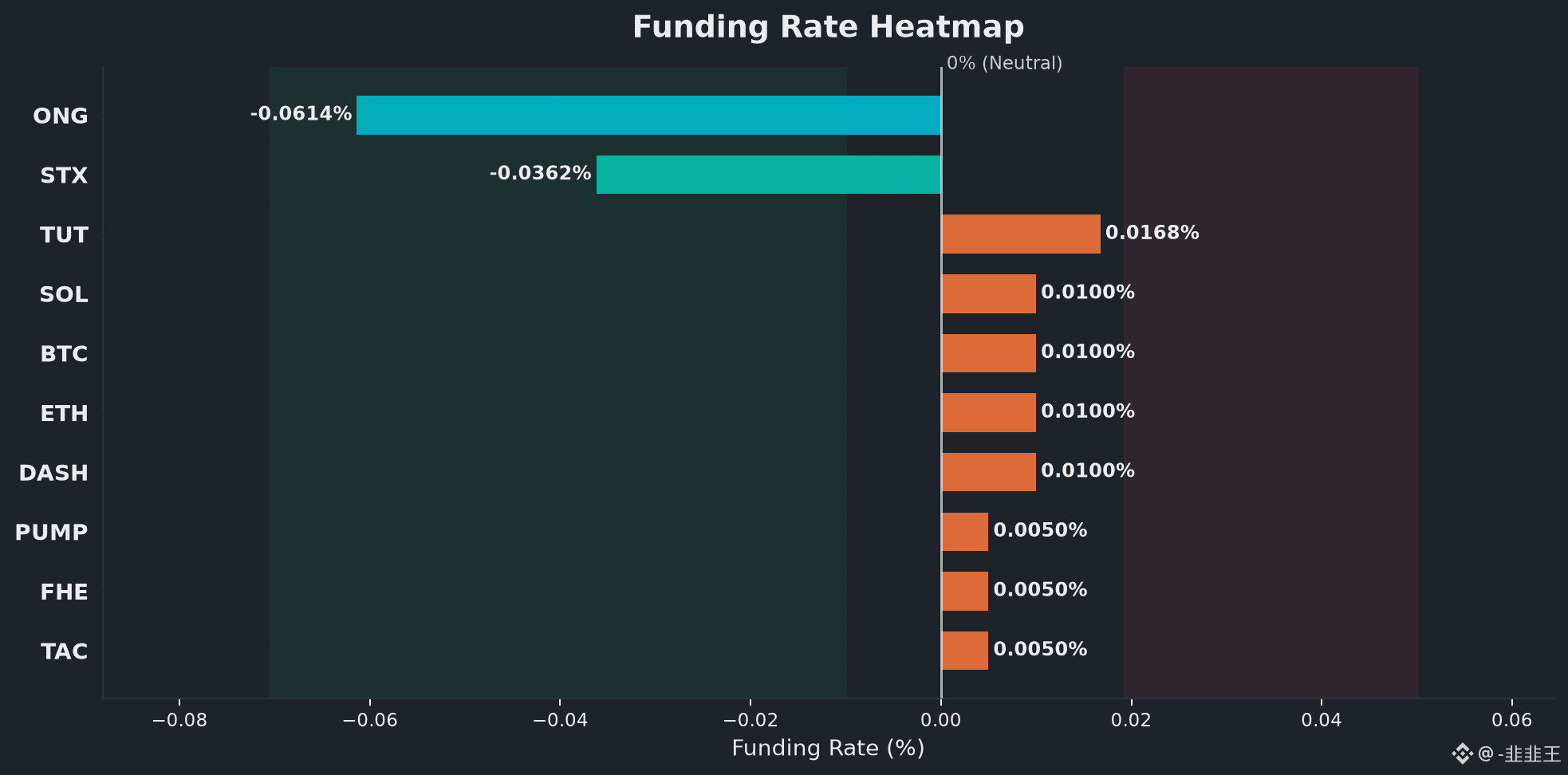The width and height of the screenshot is (1568, 775).
Task: Click the 0.06 x-axis tick label
Action: pos(1512,721)
